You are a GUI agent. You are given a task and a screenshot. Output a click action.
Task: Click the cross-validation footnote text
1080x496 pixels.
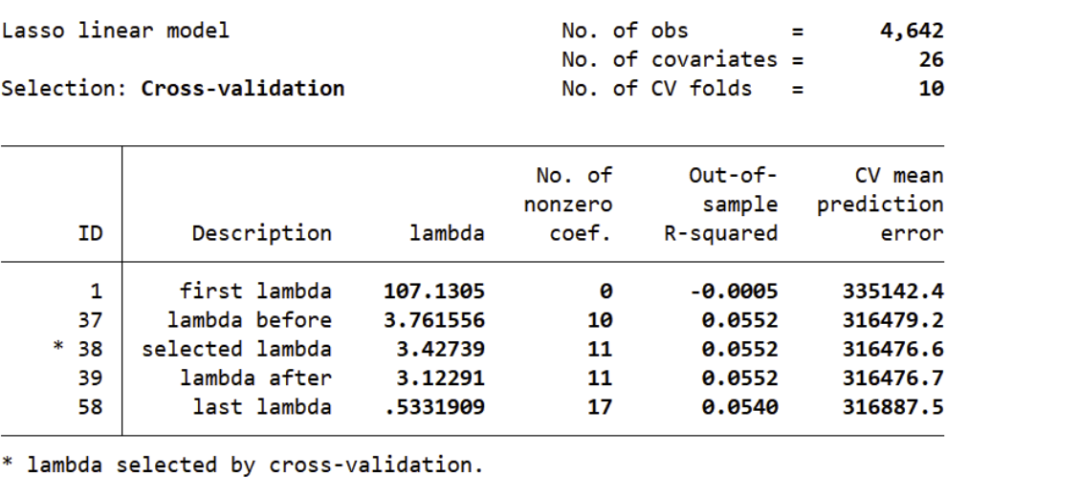[242, 465]
